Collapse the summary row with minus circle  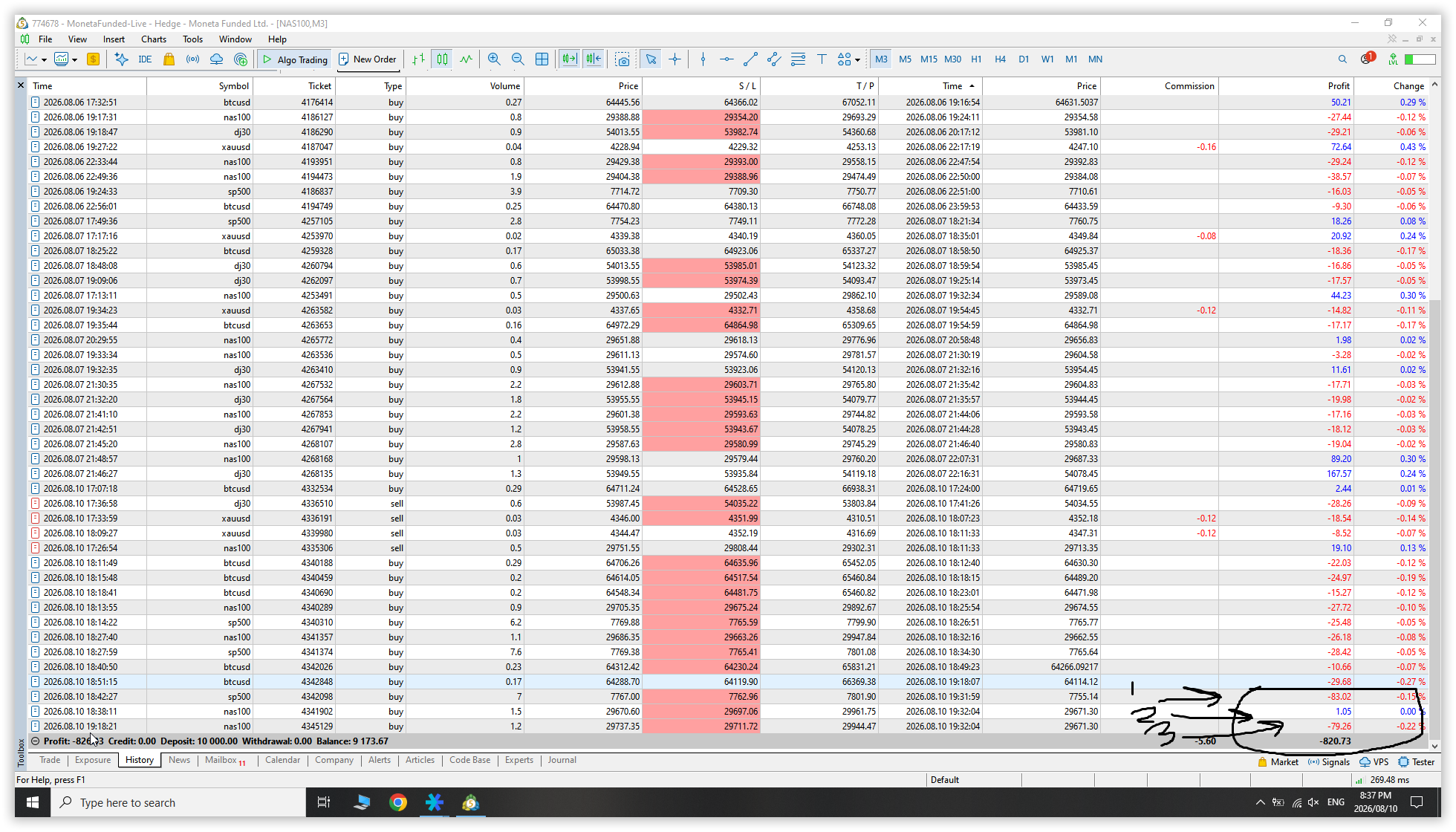35,741
